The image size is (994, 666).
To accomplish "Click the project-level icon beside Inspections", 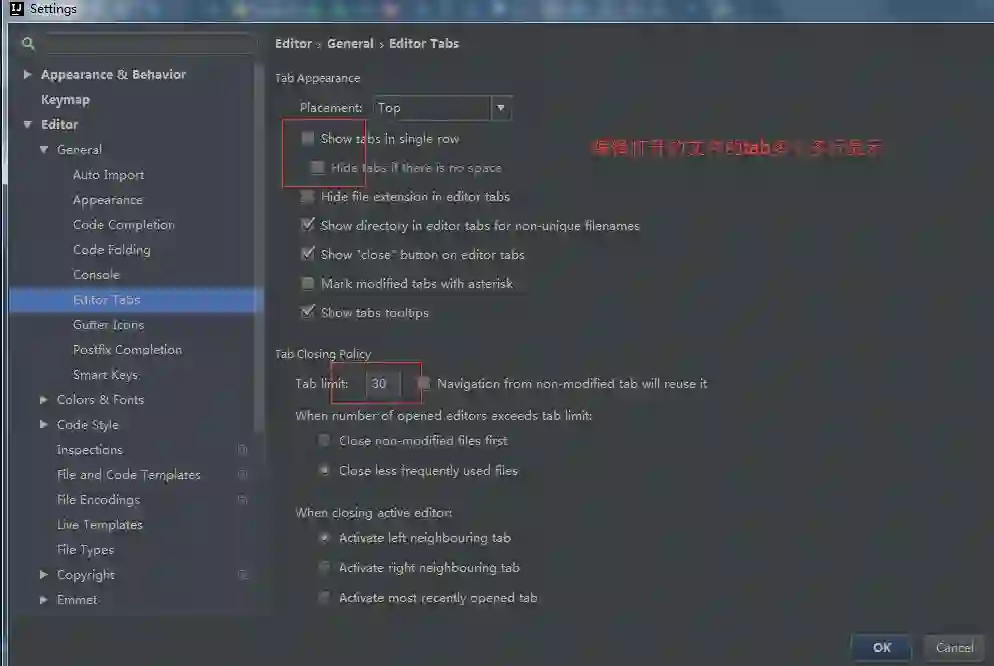I will (x=242, y=449).
